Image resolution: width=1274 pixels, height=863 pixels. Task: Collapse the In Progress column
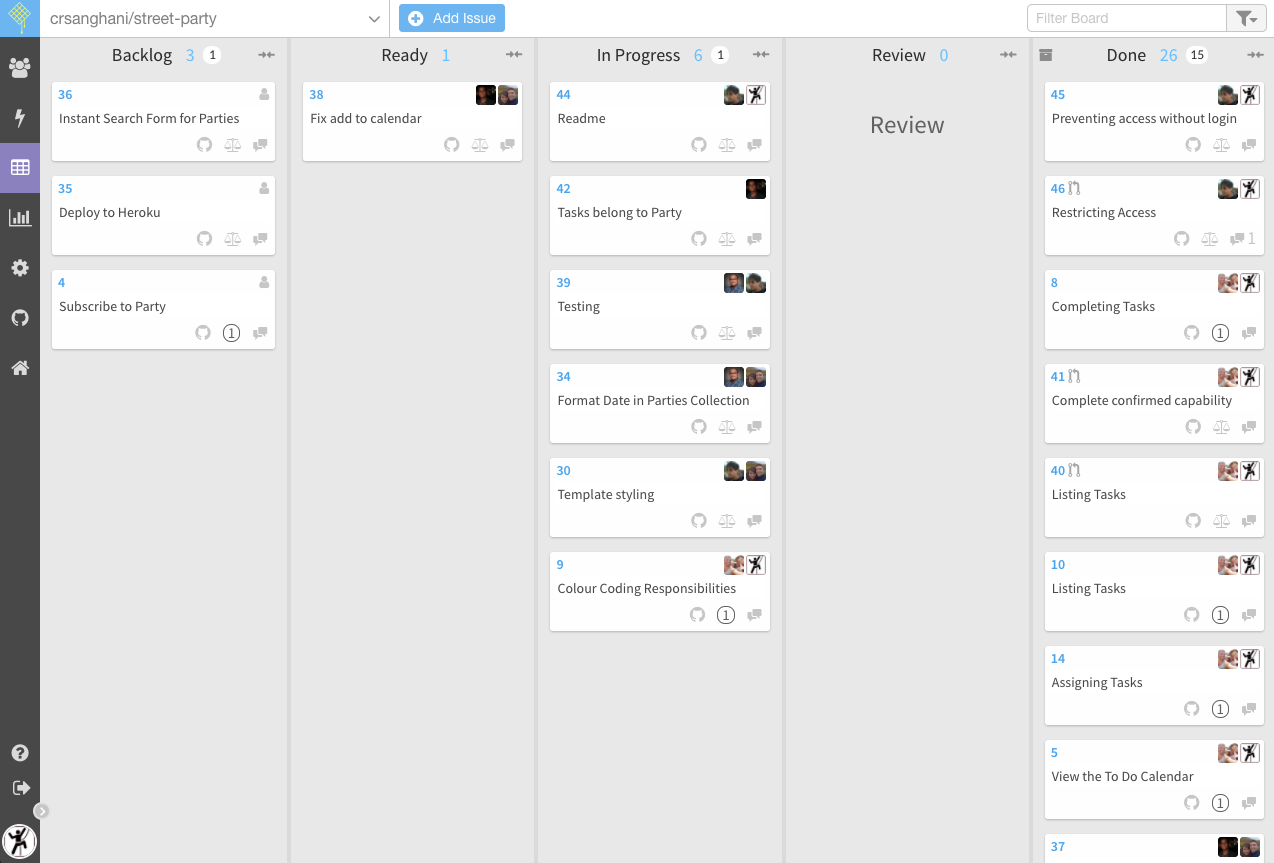click(762, 55)
